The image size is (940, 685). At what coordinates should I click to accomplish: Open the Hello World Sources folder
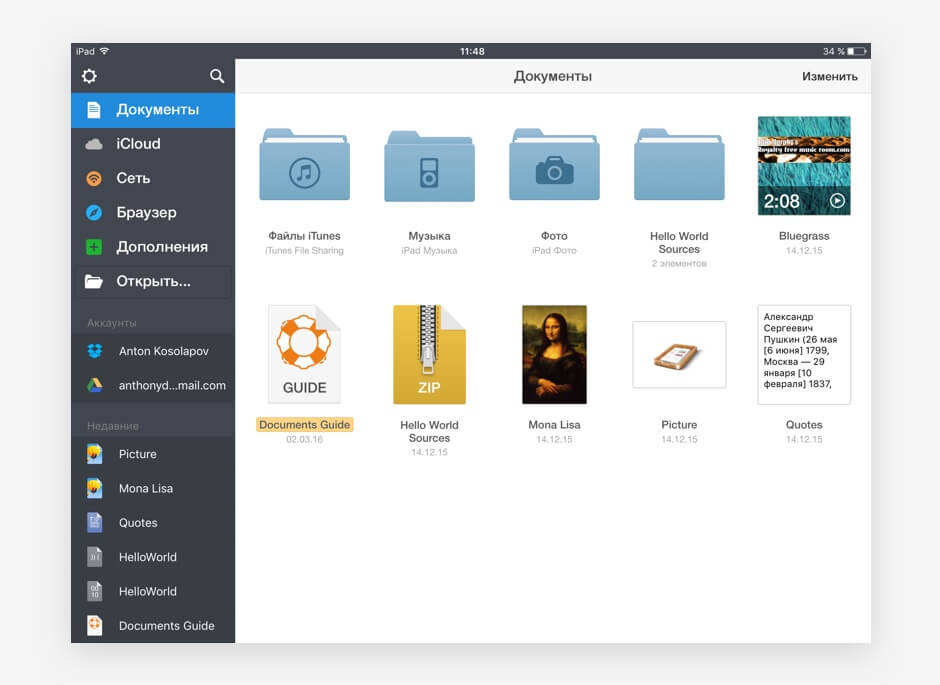[x=679, y=166]
